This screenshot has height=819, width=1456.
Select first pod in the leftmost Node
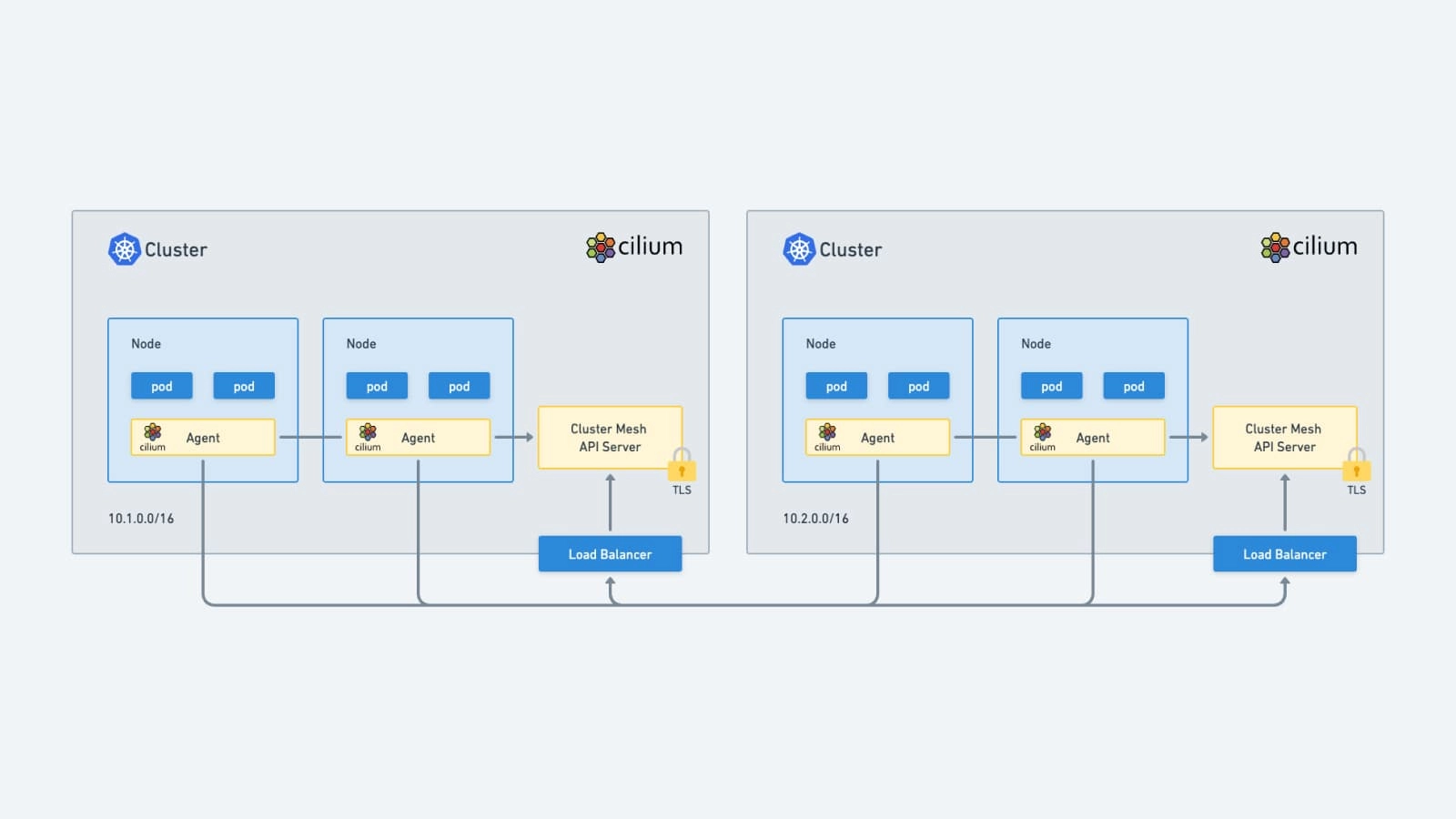[162, 386]
